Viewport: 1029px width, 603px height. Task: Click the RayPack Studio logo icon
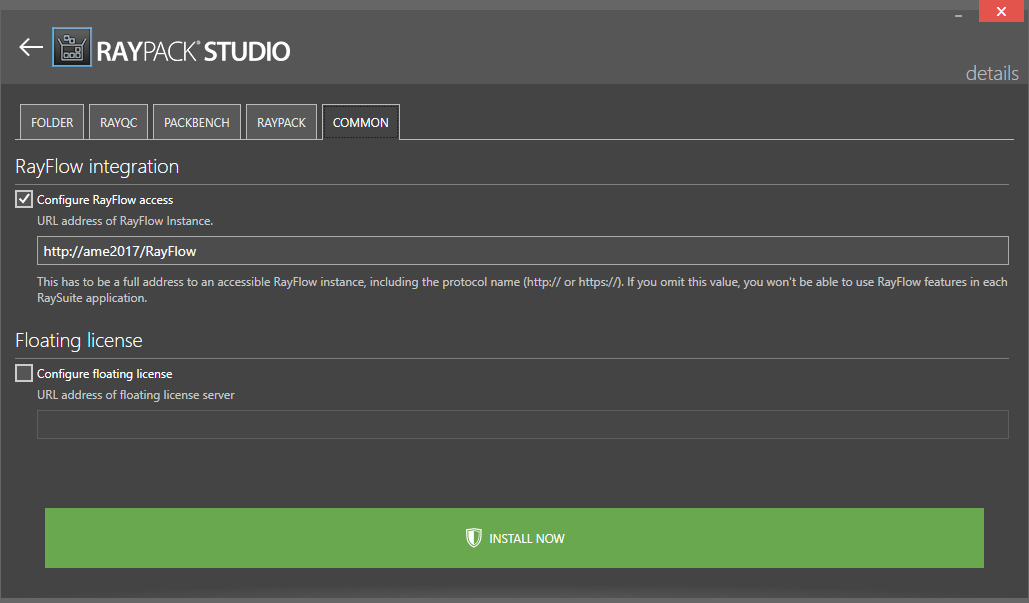70,48
